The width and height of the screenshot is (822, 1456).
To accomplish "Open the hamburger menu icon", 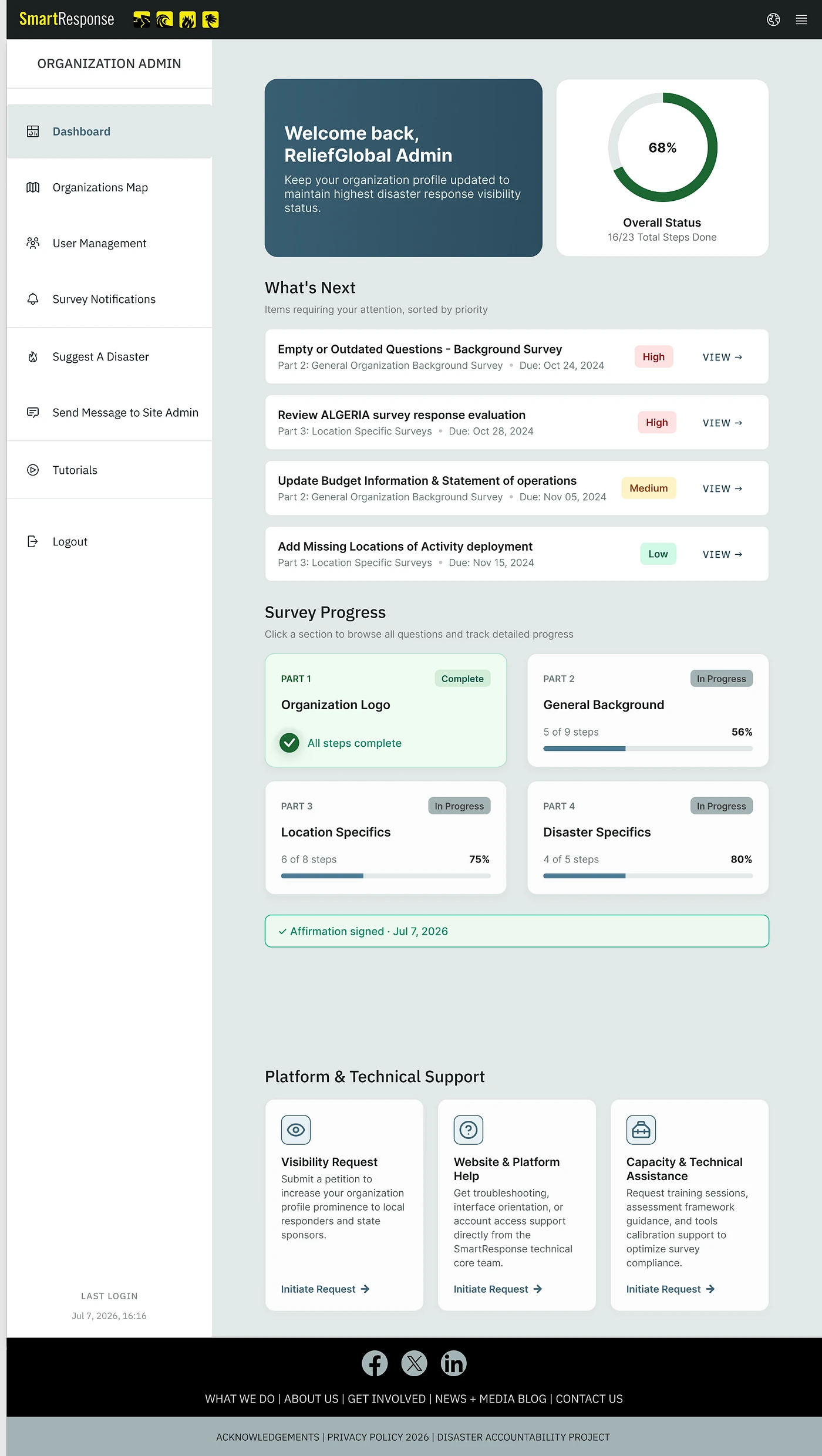I will click(801, 20).
